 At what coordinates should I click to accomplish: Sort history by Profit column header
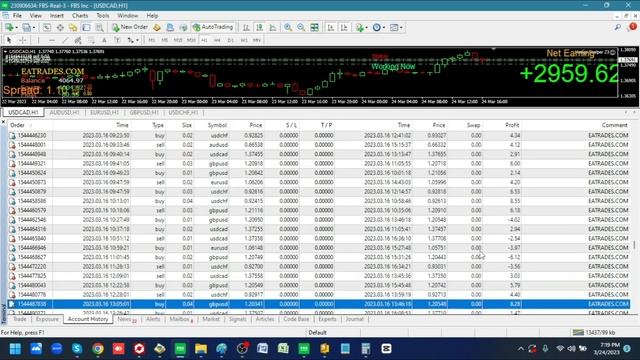(512, 125)
